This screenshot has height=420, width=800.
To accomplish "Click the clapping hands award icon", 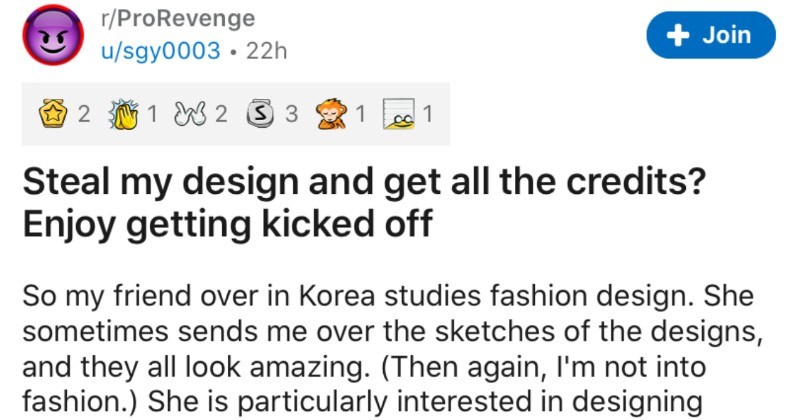I will (123, 114).
